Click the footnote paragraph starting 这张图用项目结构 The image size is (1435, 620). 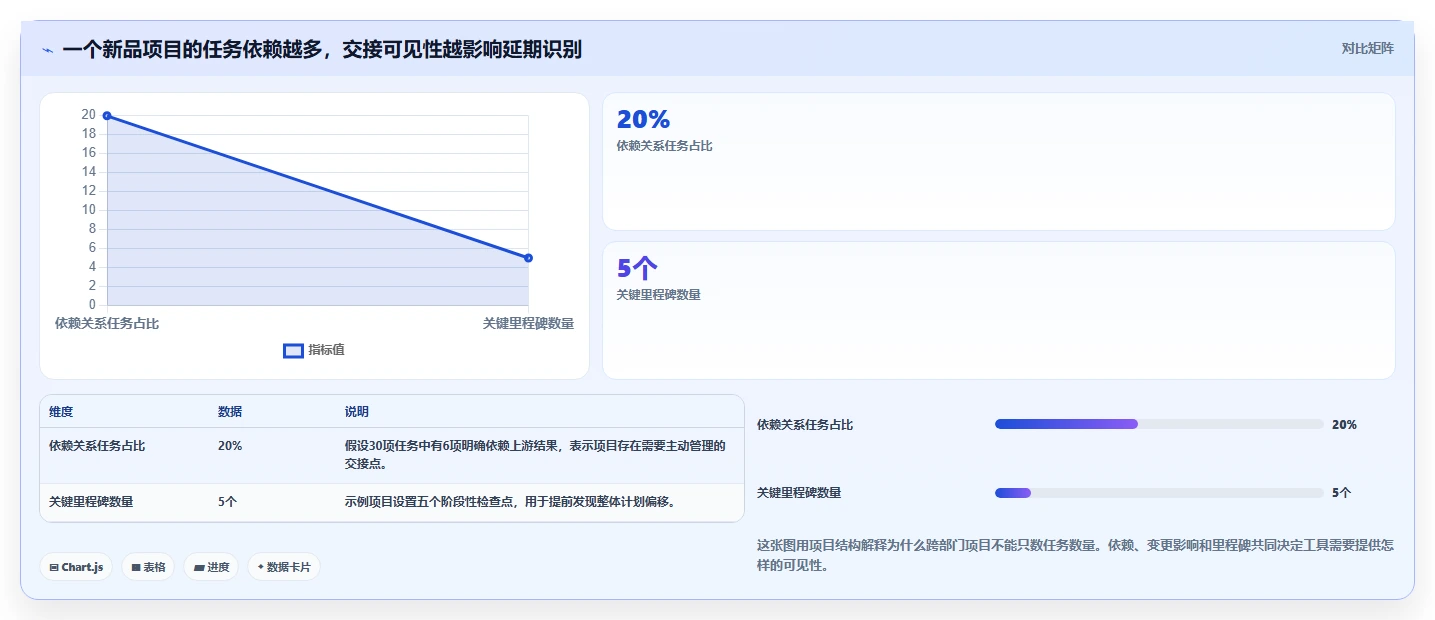coord(1075,555)
